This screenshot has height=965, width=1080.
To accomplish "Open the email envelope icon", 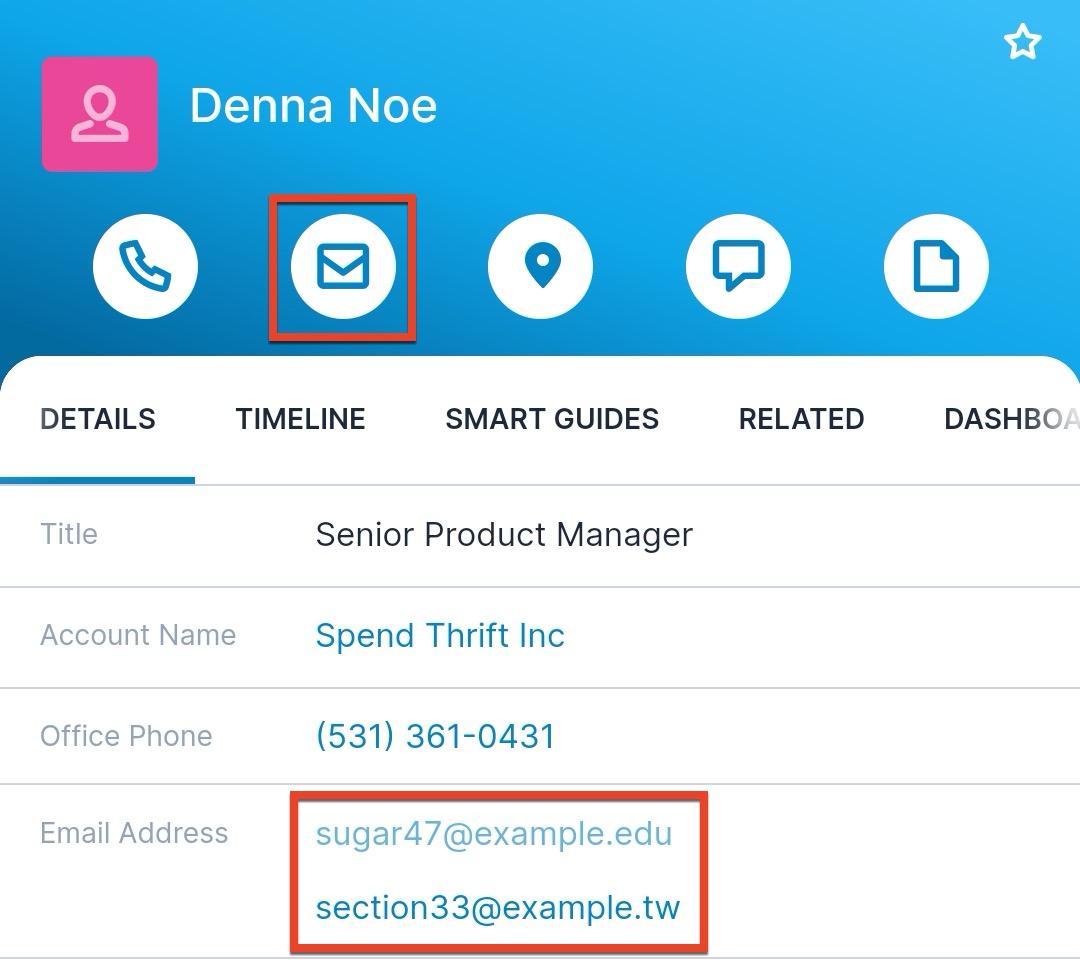I will [x=343, y=267].
